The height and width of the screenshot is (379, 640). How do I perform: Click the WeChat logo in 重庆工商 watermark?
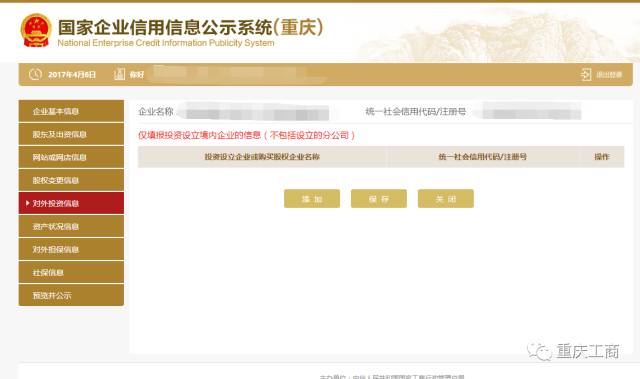539,351
